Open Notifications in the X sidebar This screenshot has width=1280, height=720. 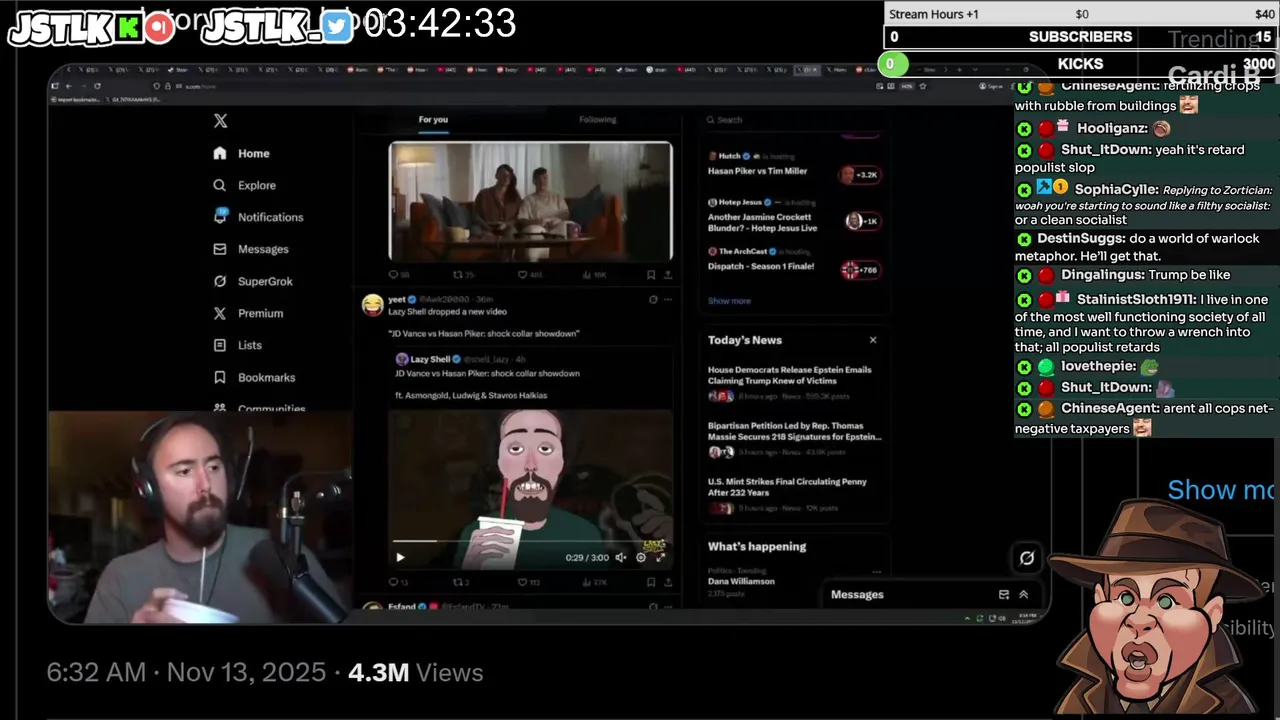tap(258, 217)
